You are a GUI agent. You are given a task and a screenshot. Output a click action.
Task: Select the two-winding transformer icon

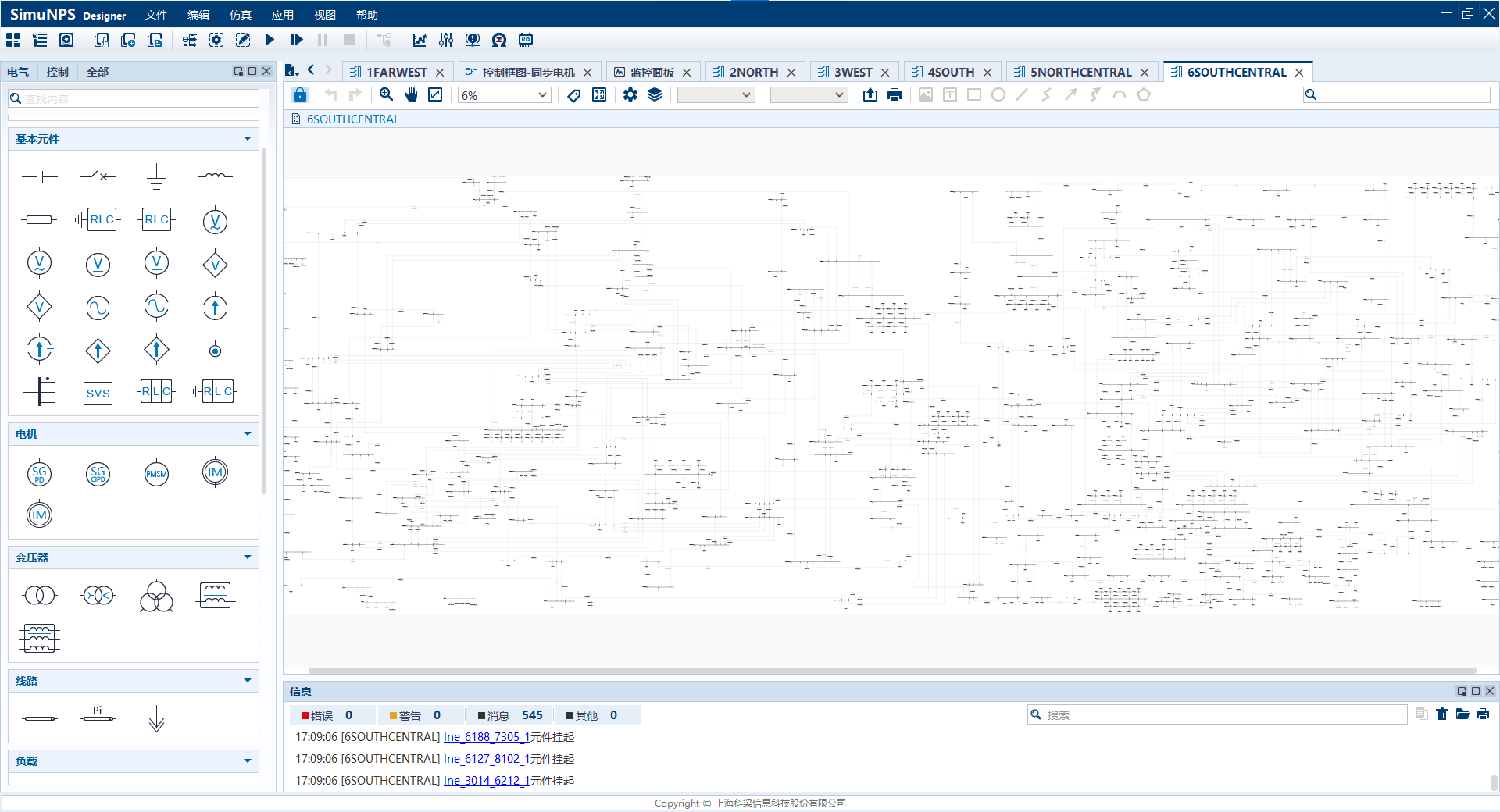pyautogui.click(x=40, y=596)
